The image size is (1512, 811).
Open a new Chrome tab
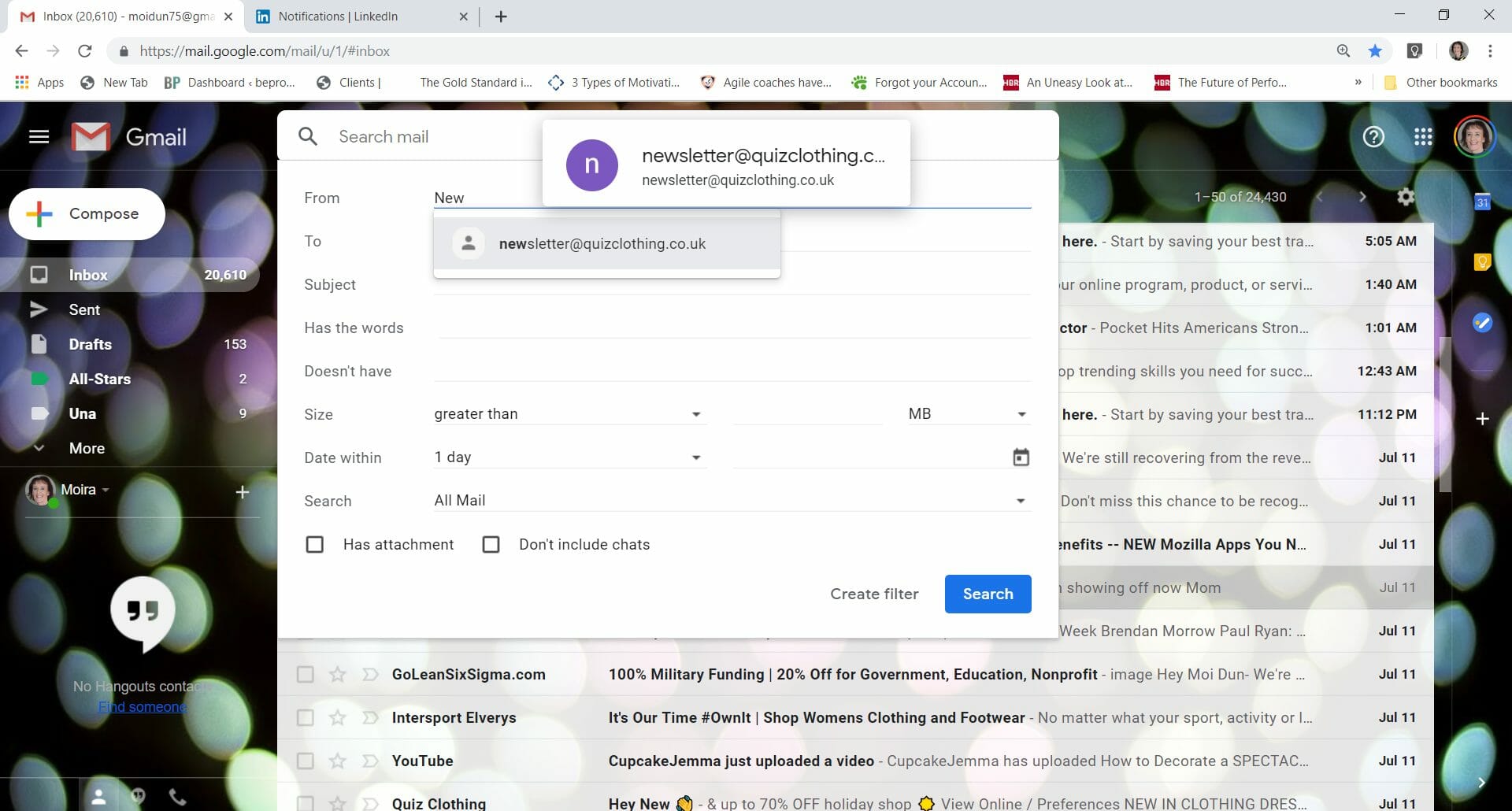click(501, 17)
